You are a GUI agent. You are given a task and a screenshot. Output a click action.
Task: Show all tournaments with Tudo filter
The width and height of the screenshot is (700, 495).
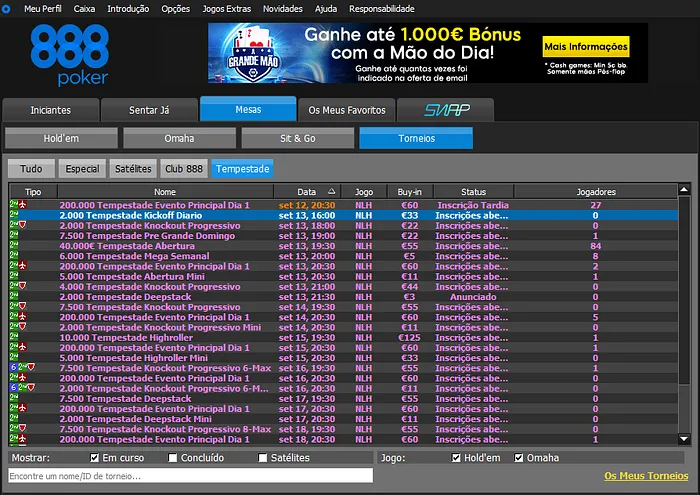[31, 169]
